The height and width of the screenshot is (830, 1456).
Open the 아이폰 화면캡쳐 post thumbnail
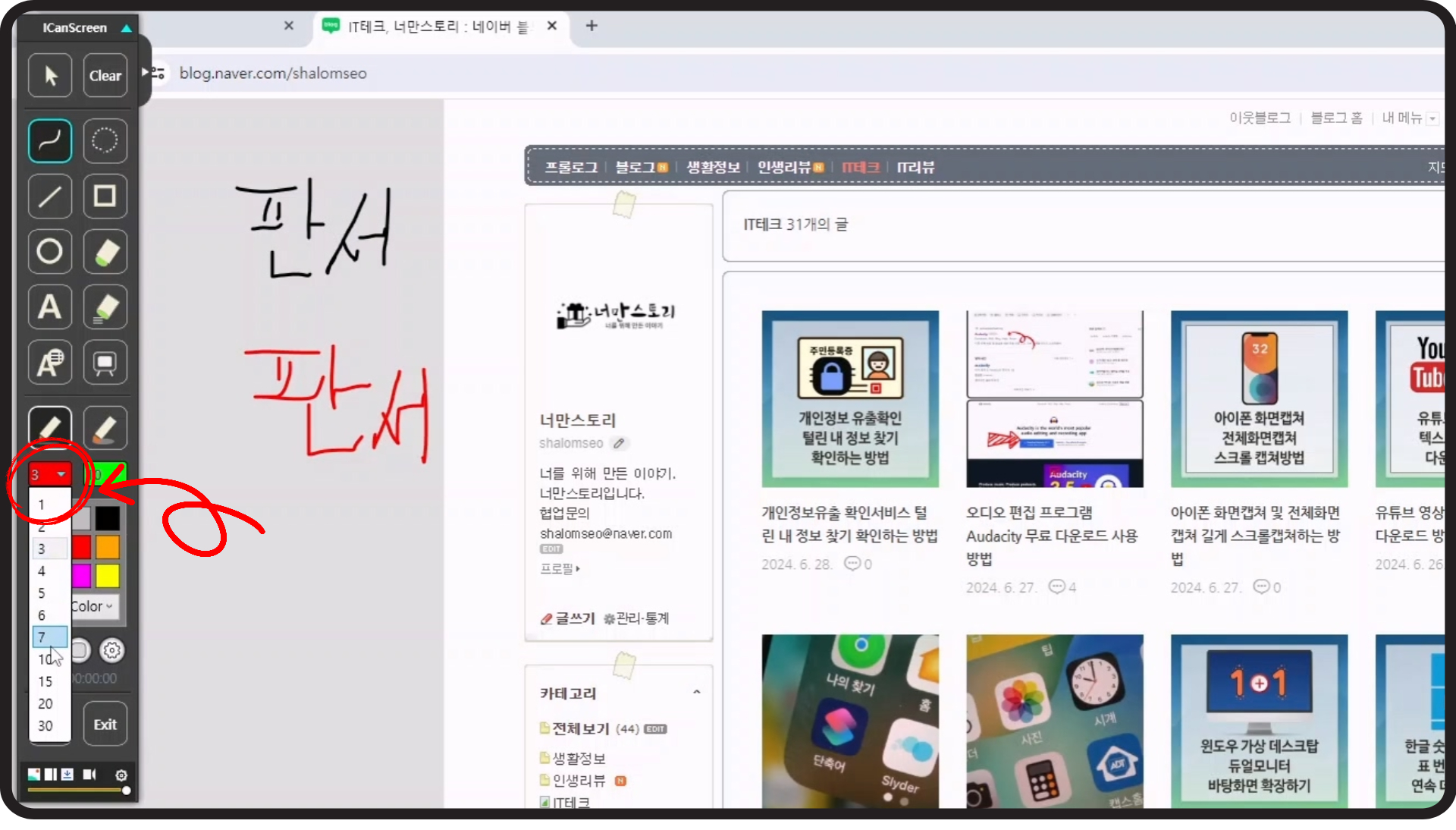1259,399
